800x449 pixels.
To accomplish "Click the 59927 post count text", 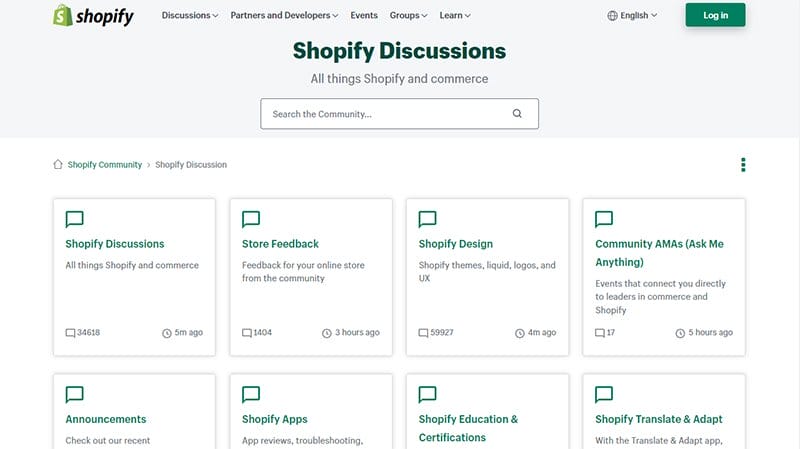I will (x=442, y=332).
